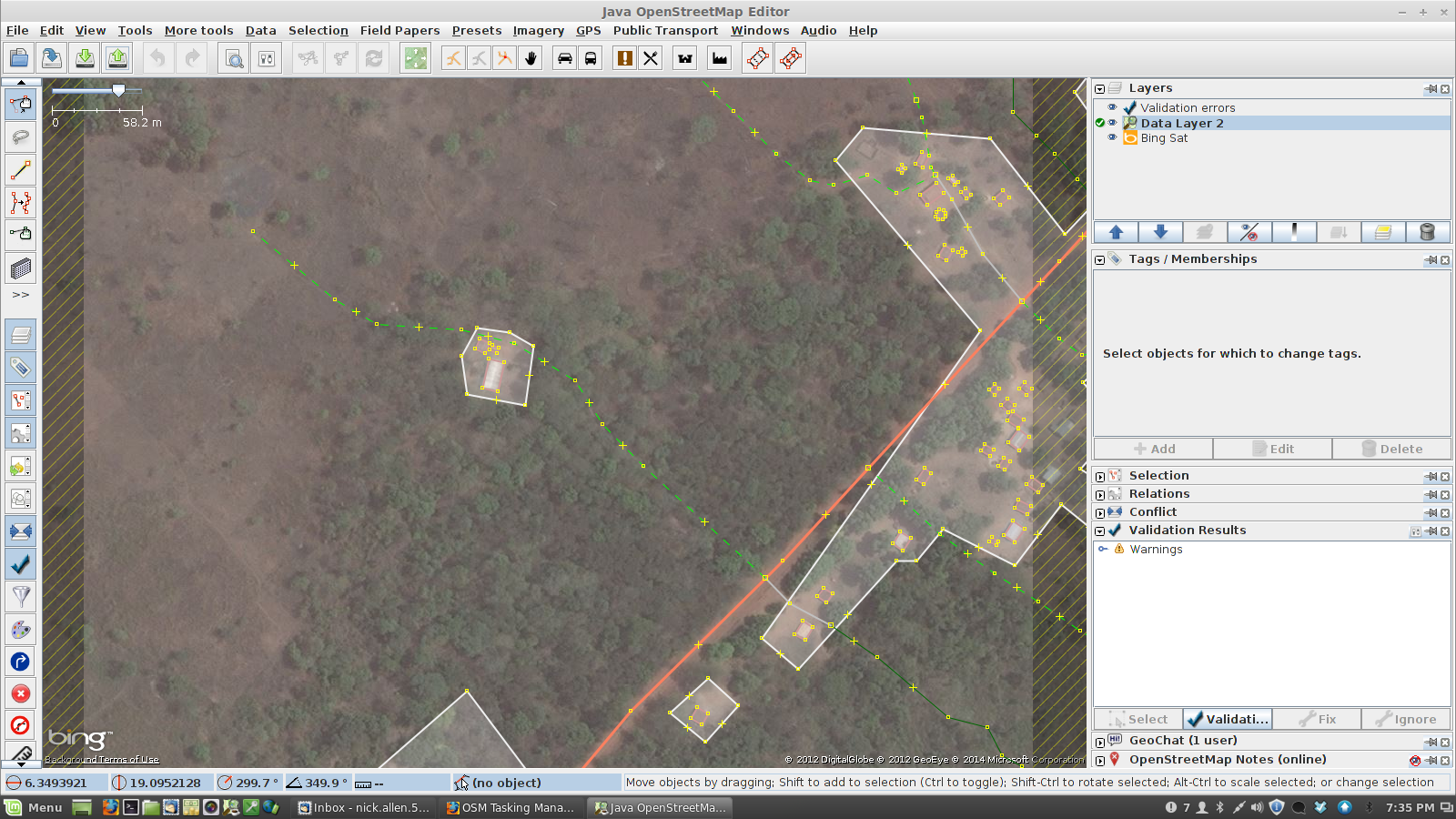The width and height of the screenshot is (1456, 819).
Task: Expand the GeoChat panel
Action: [1100, 742]
